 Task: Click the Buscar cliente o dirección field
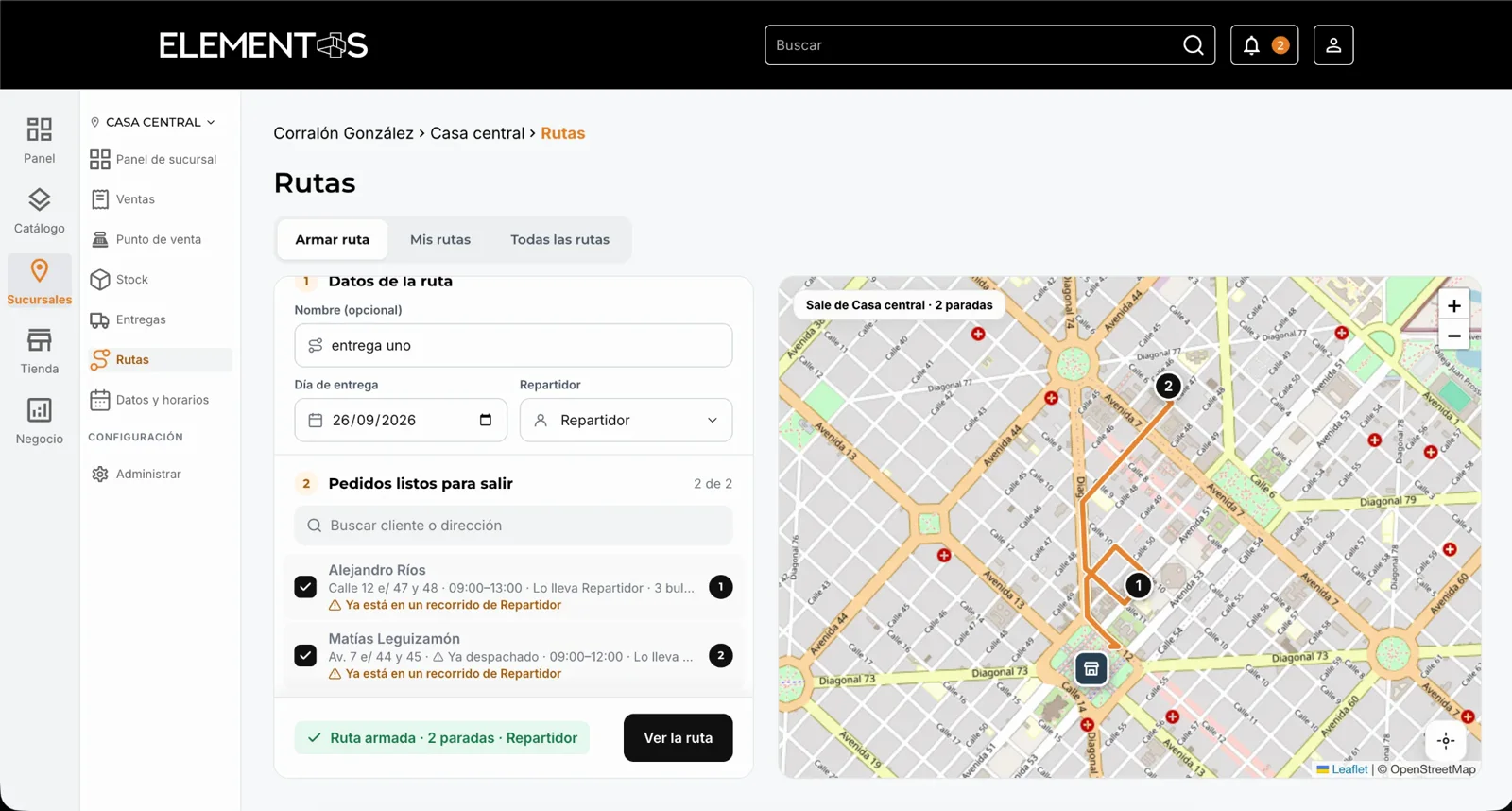click(x=513, y=526)
